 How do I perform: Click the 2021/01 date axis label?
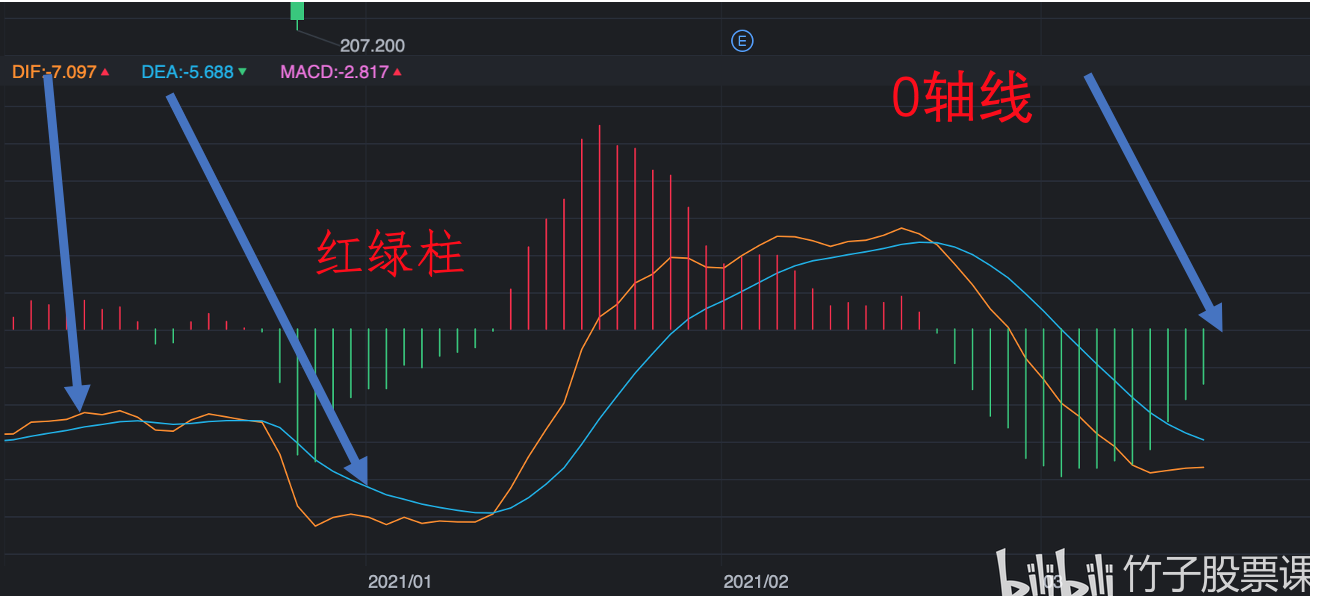[400, 581]
